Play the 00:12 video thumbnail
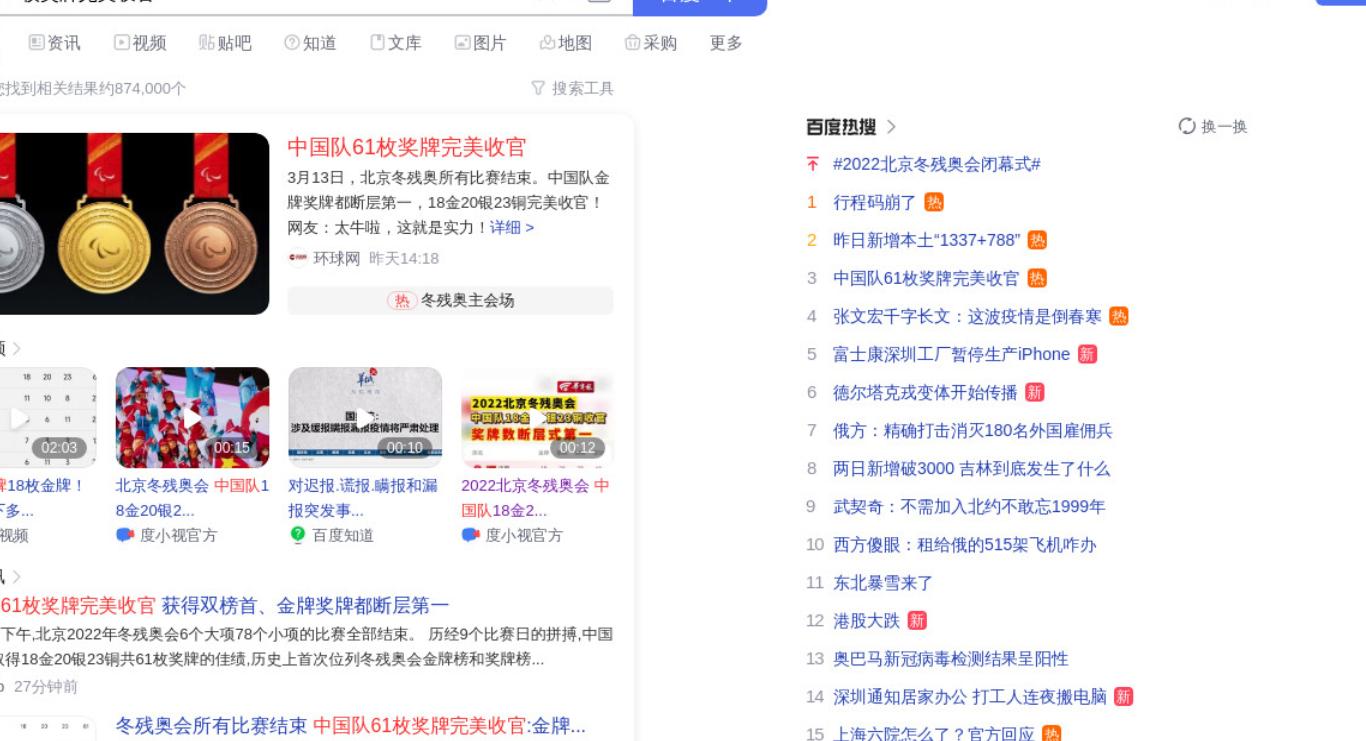 click(537, 417)
